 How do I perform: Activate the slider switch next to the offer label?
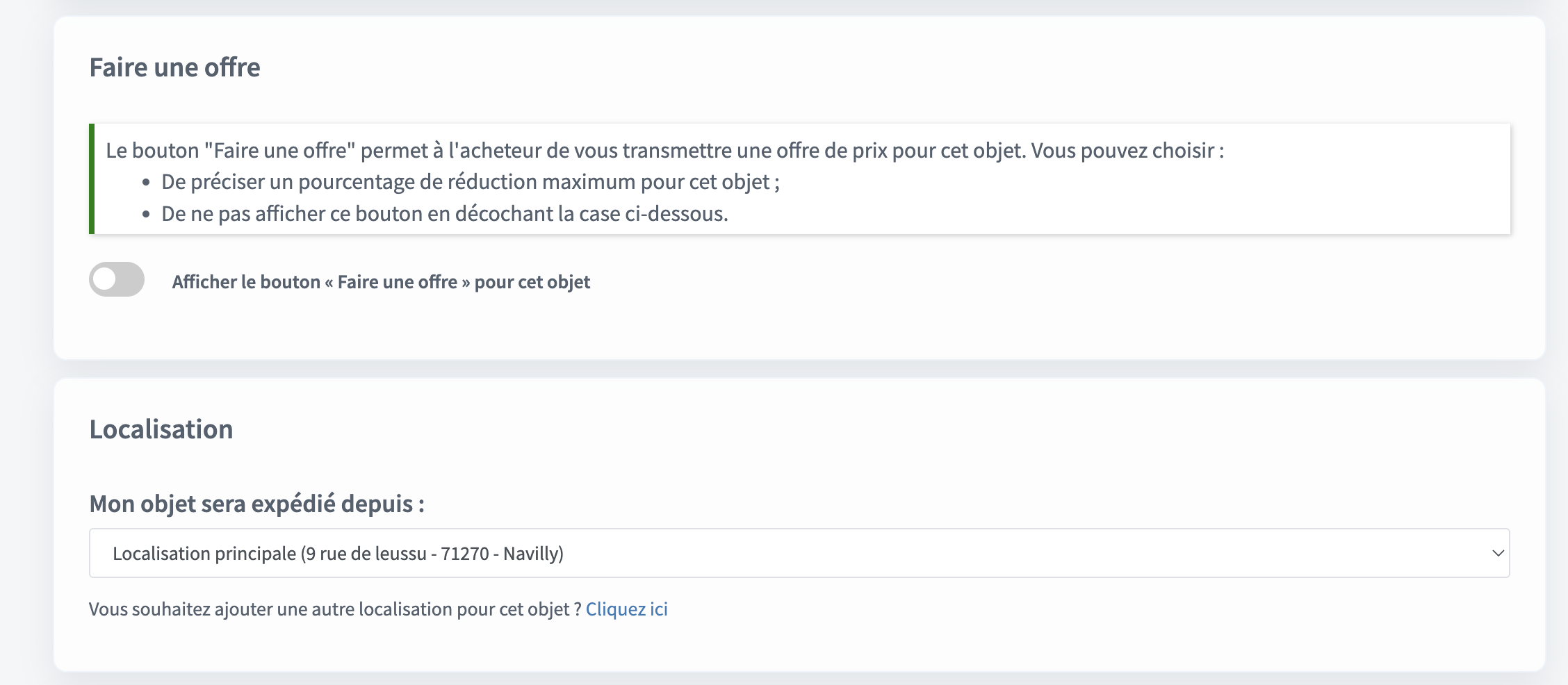[117, 281]
